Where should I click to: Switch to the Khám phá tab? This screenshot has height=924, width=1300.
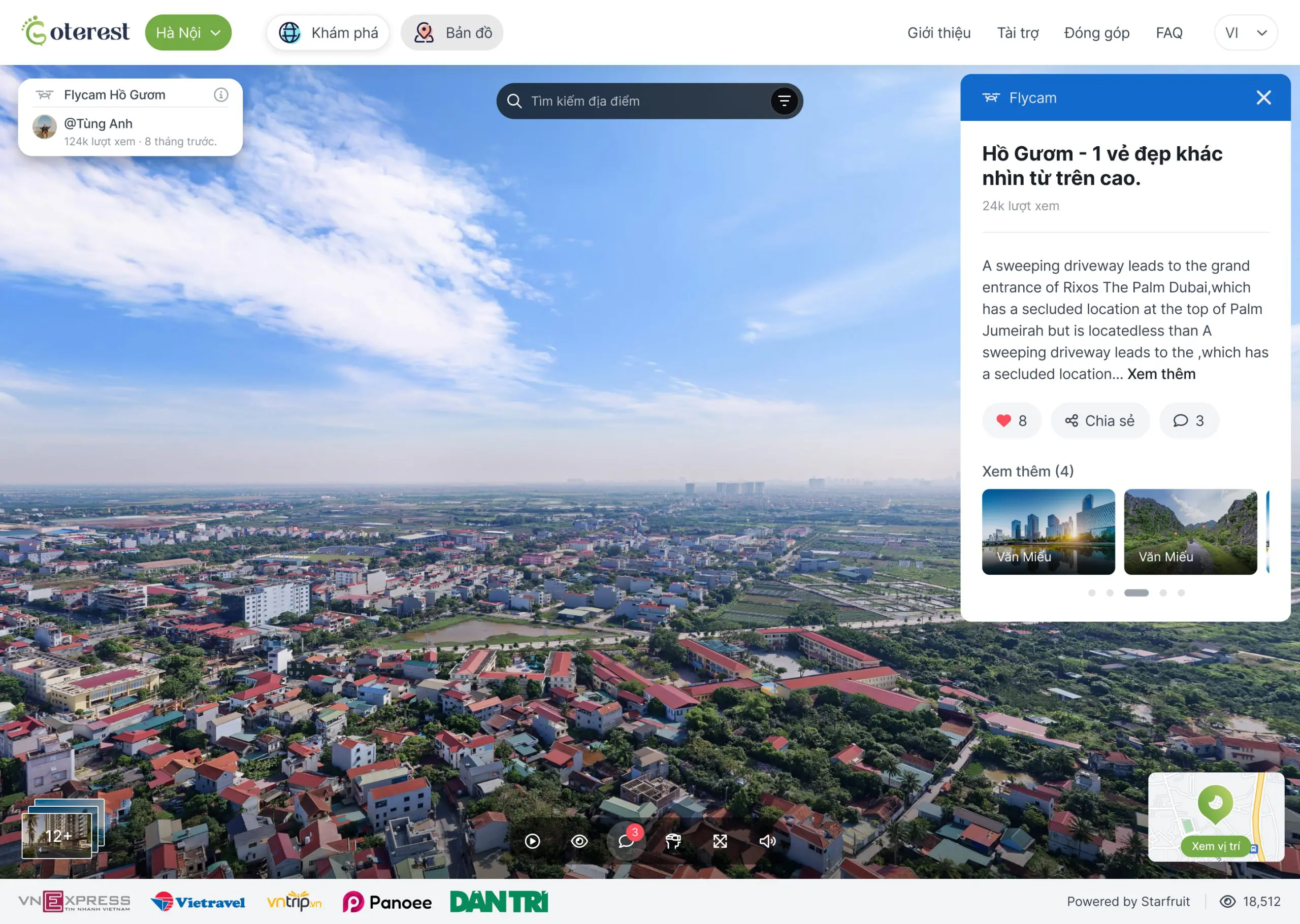click(328, 32)
